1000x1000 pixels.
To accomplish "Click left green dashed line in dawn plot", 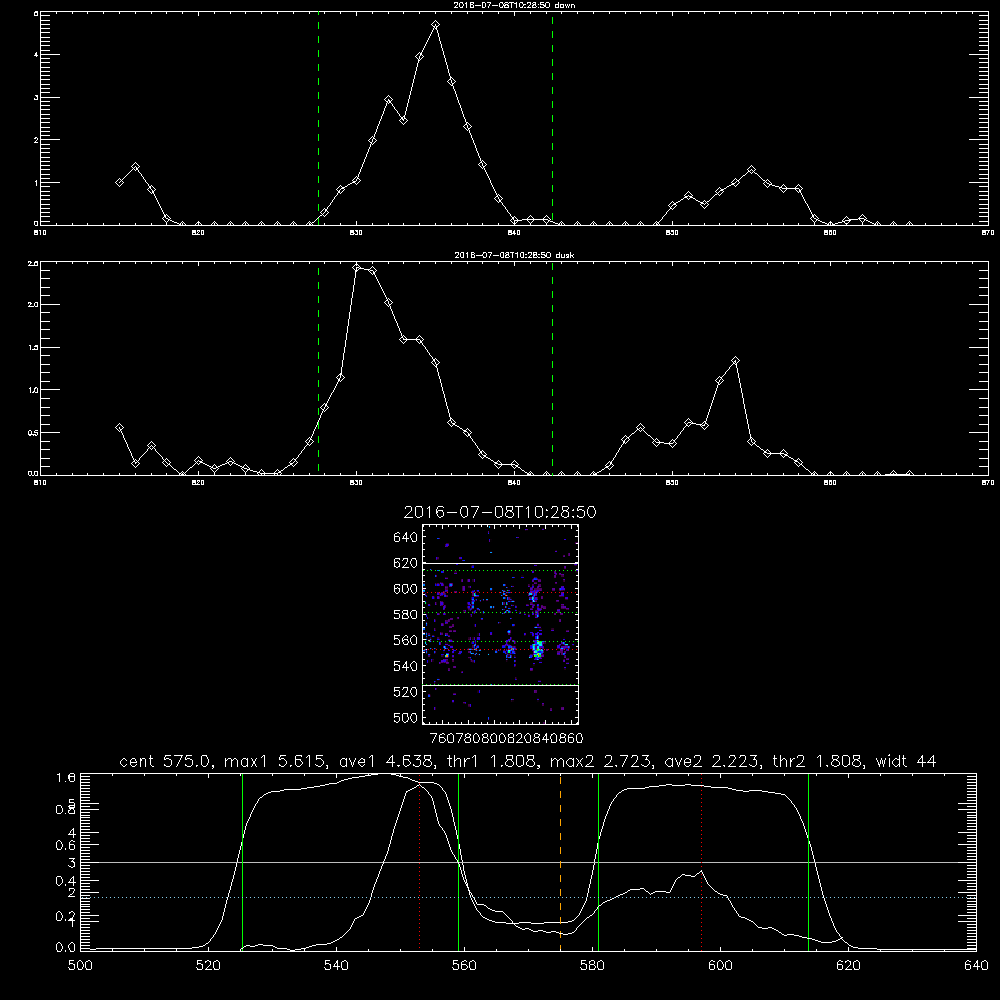I will pyautogui.click(x=318, y=118).
